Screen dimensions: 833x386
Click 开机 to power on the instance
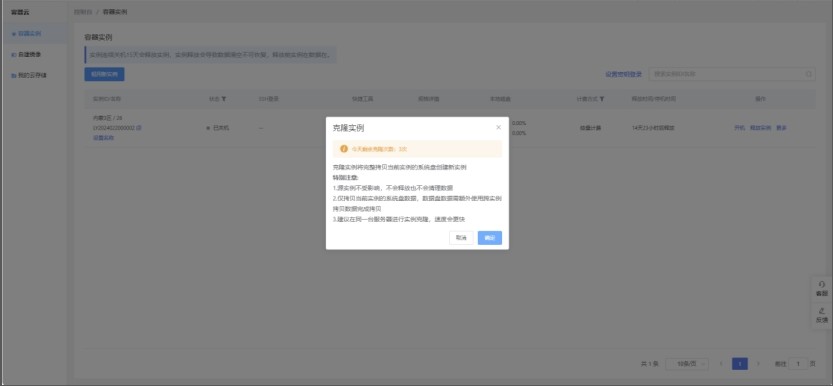(x=740, y=128)
